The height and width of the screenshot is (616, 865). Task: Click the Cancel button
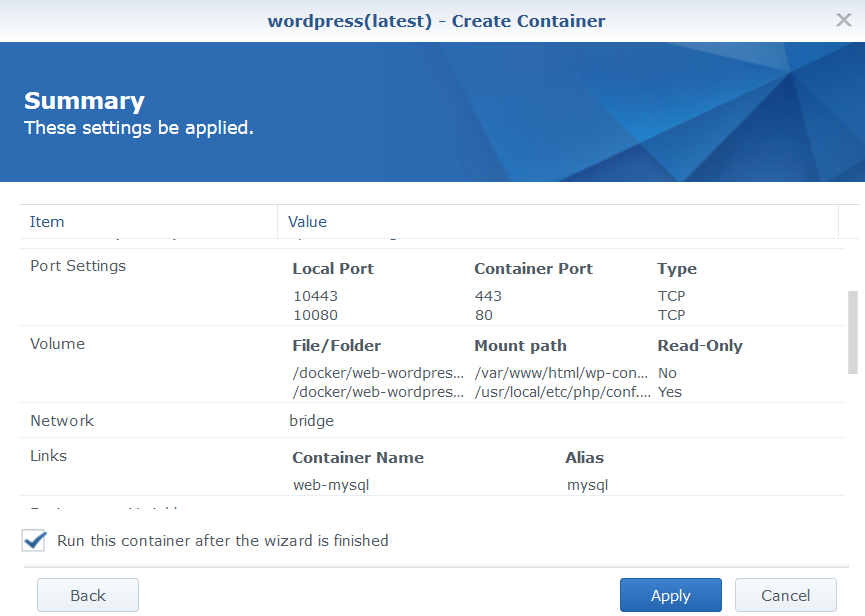[786, 595]
